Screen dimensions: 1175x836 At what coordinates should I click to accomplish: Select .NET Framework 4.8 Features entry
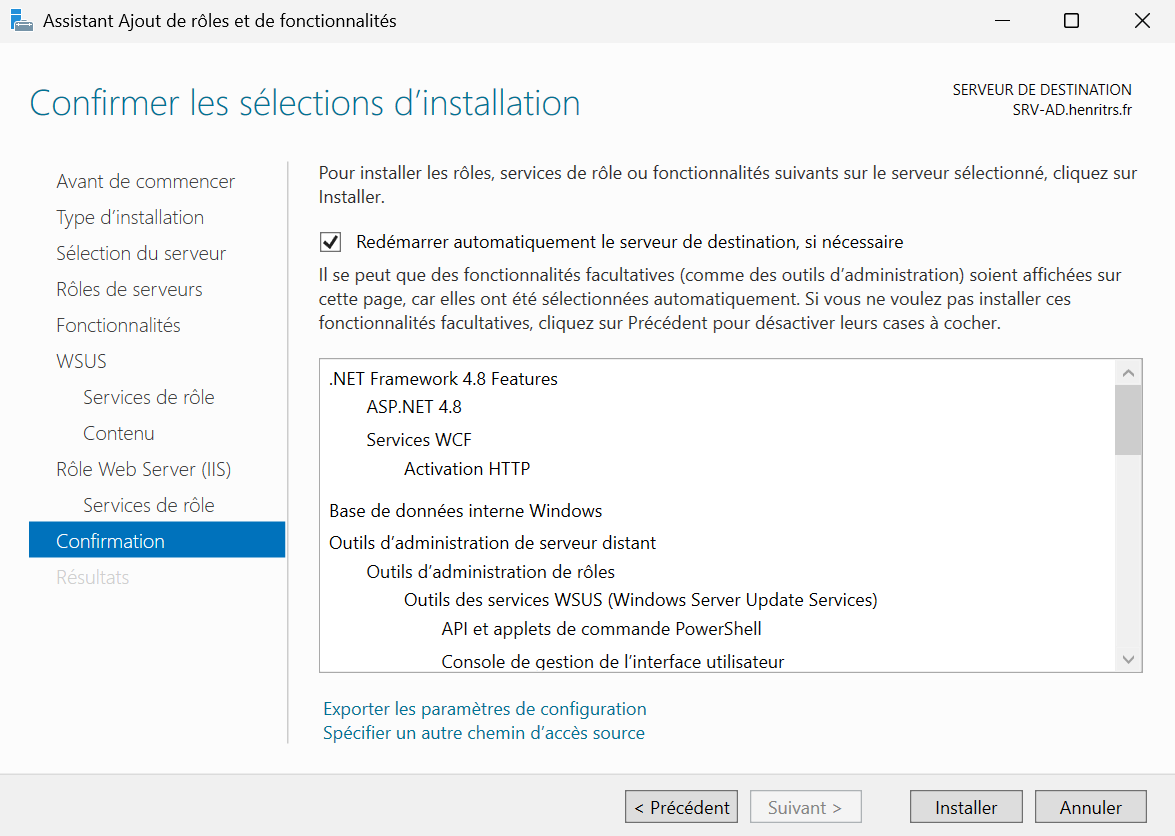[x=444, y=379]
